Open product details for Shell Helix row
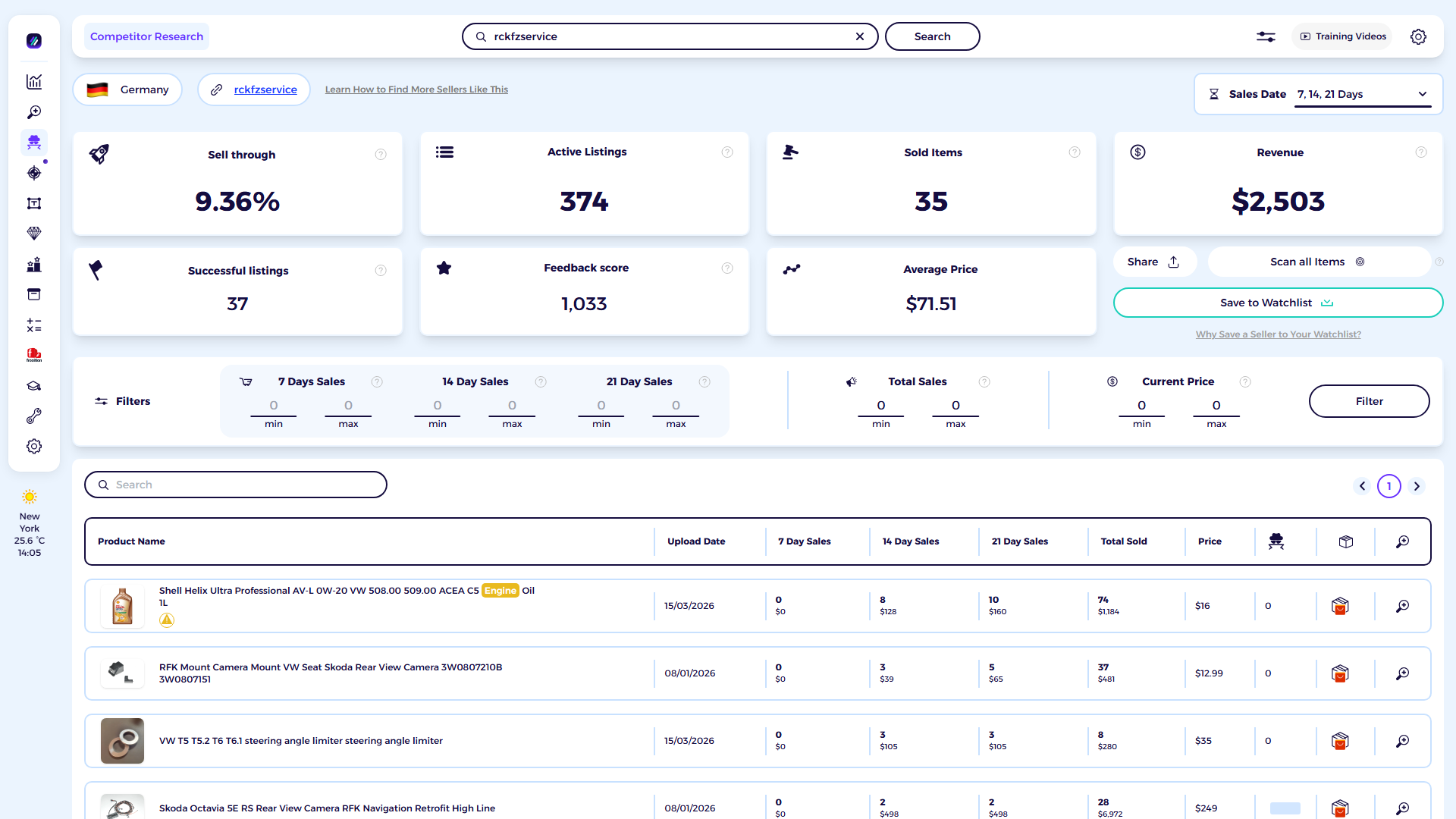The width and height of the screenshot is (1456, 819). coord(1403,606)
